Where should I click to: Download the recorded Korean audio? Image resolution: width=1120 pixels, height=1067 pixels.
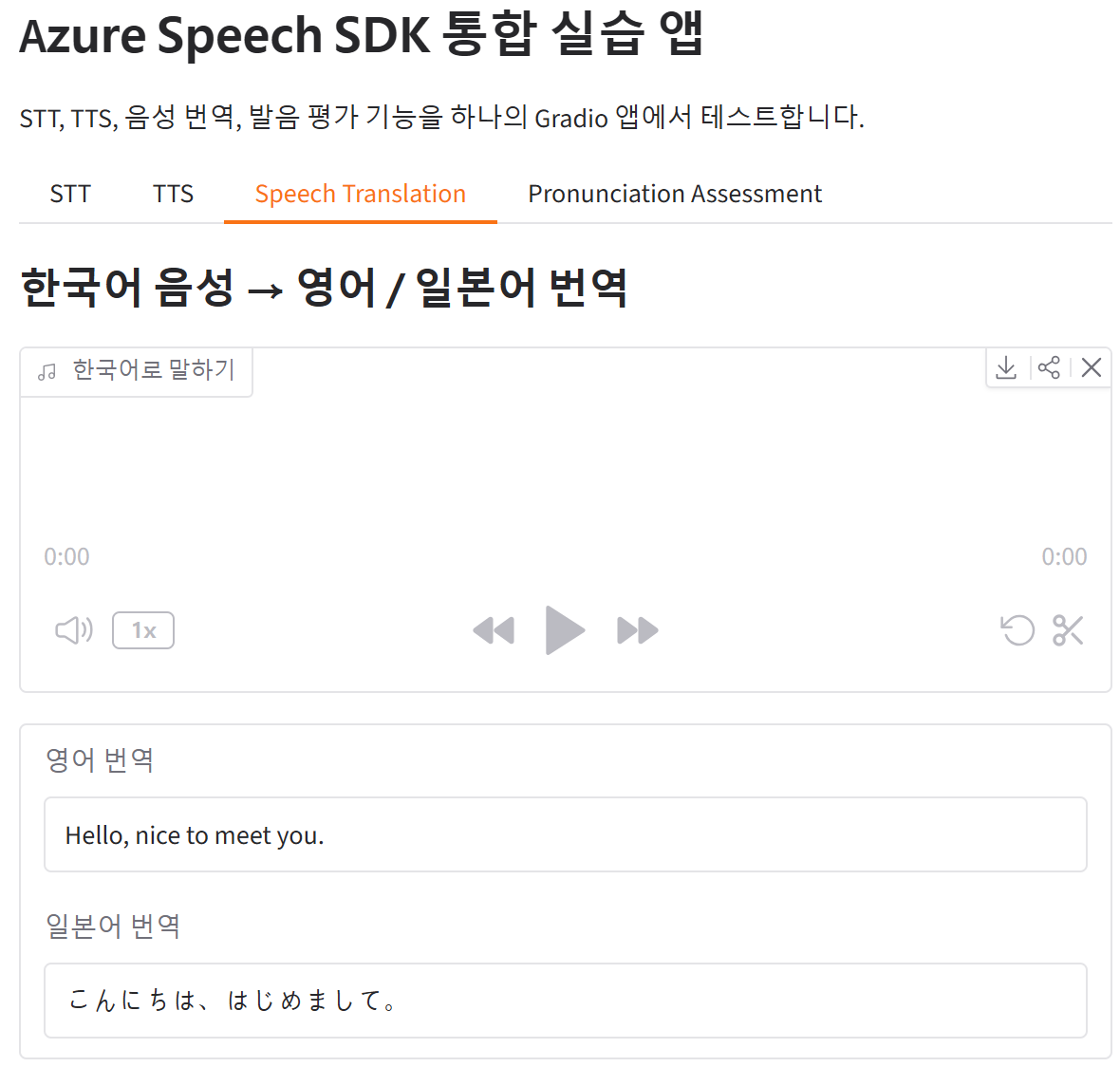[1006, 367]
